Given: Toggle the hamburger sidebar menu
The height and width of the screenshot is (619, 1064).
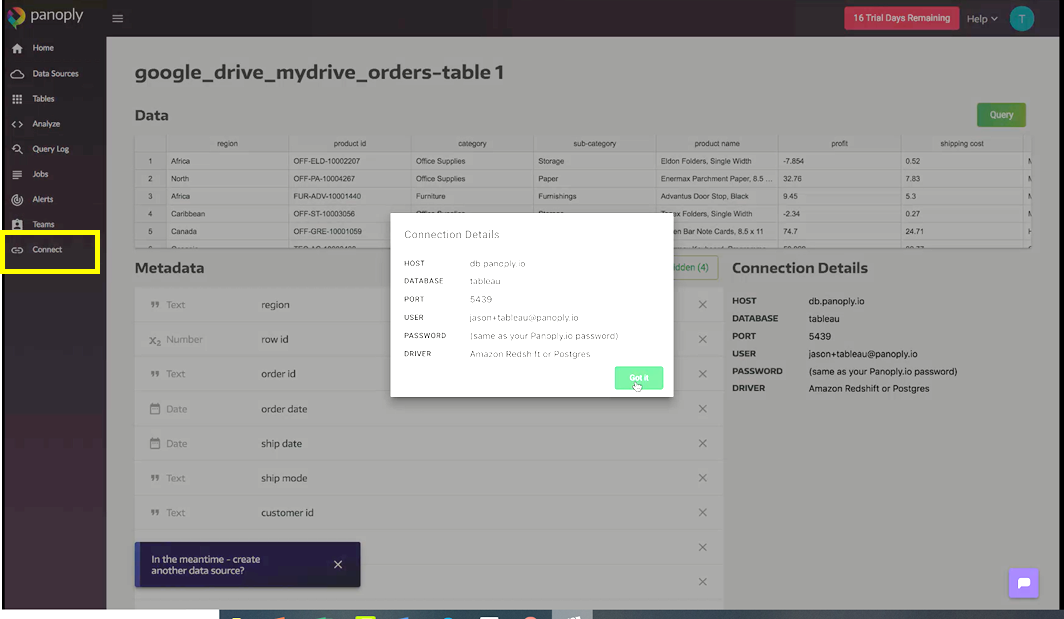Looking at the screenshot, I should [x=118, y=18].
